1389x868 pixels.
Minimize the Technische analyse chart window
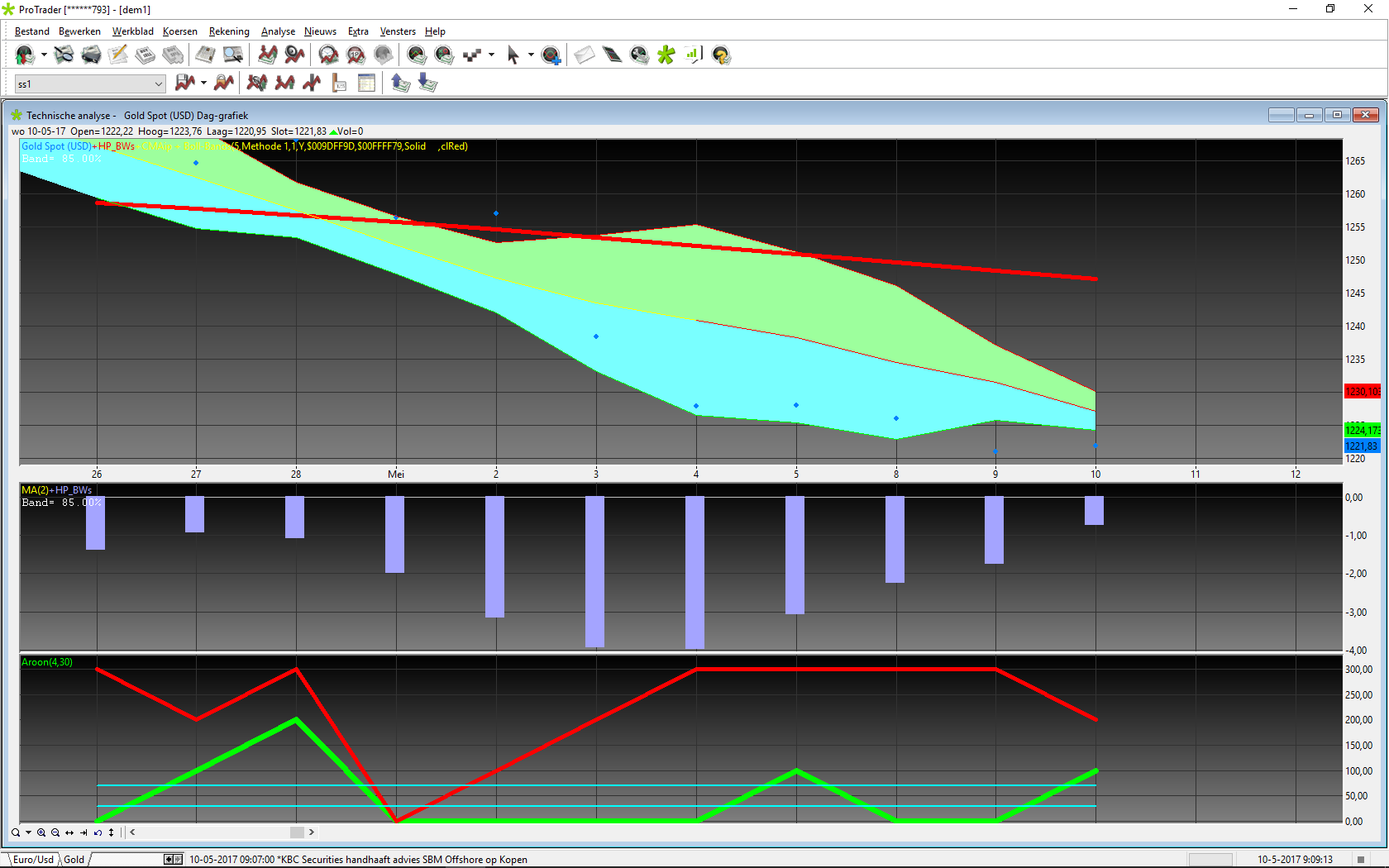[x=1309, y=115]
